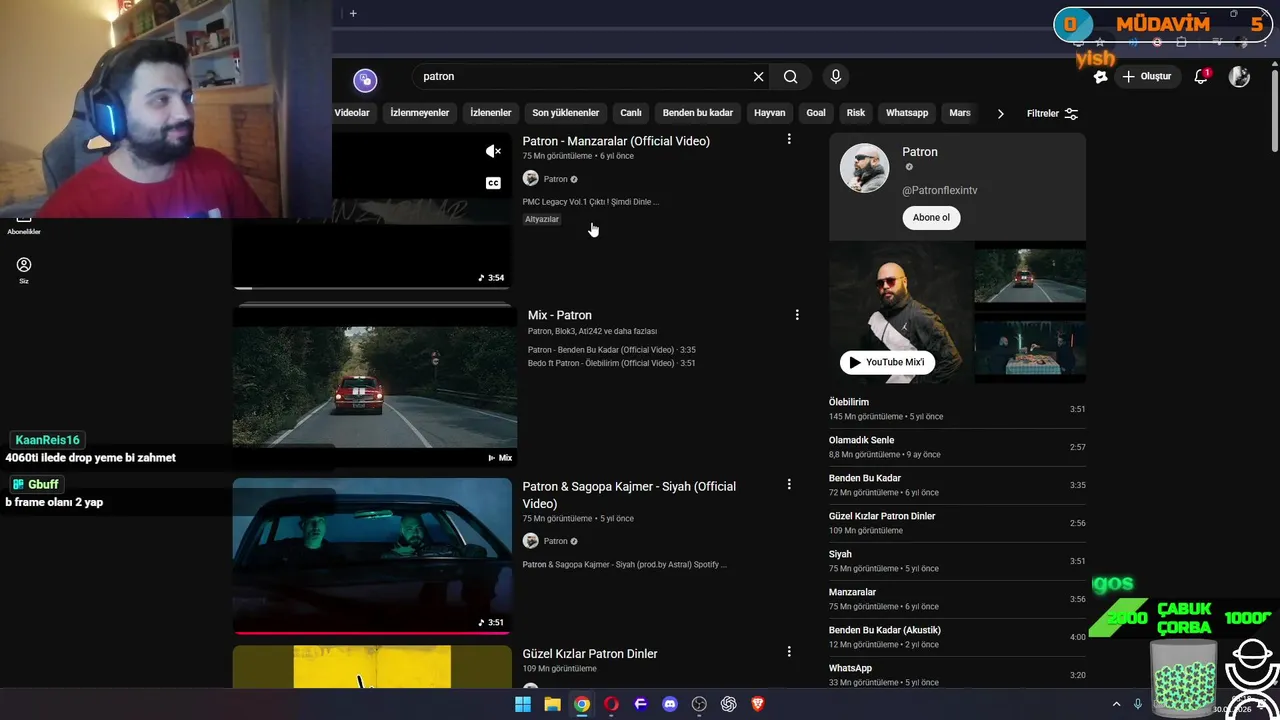The height and width of the screenshot is (720, 1280).
Task: Open Discord from the taskbar
Action: tap(670, 704)
